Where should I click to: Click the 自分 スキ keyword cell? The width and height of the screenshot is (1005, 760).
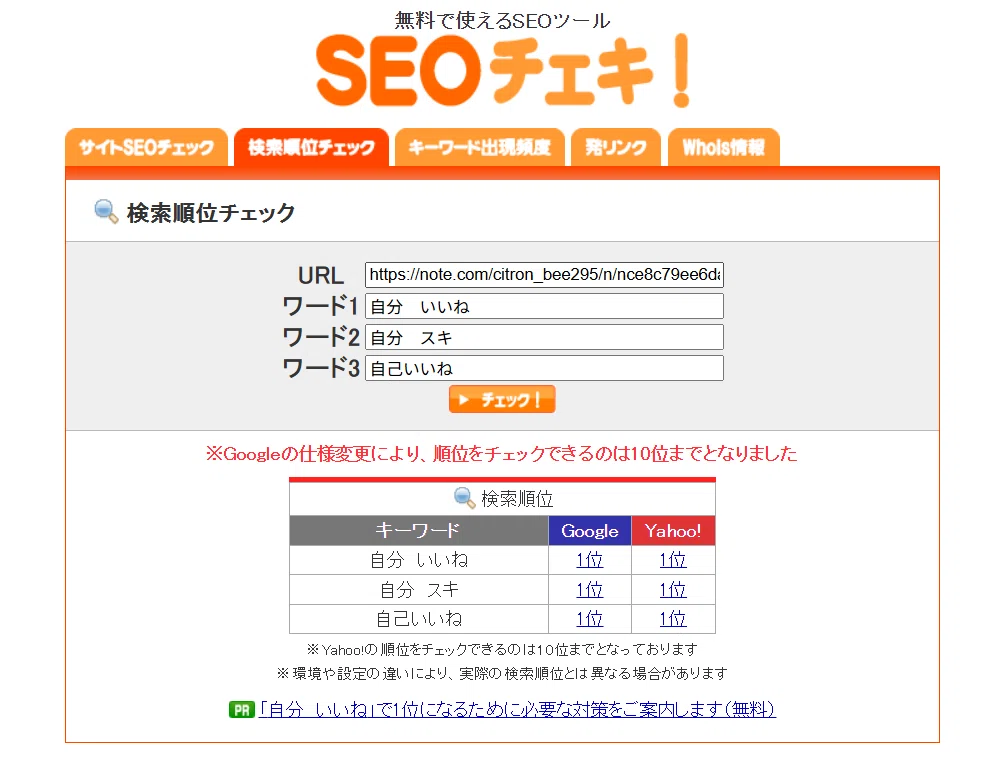[419, 590]
